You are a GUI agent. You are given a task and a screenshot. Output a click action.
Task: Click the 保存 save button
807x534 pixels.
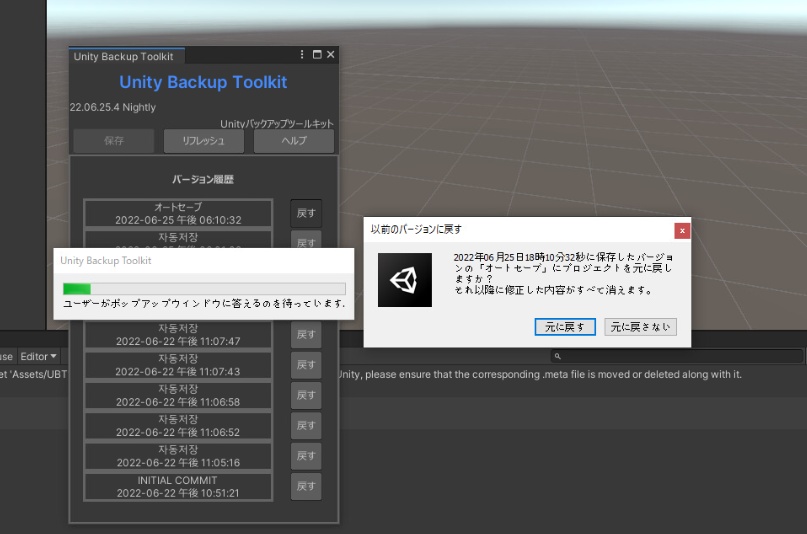pyautogui.click(x=114, y=140)
